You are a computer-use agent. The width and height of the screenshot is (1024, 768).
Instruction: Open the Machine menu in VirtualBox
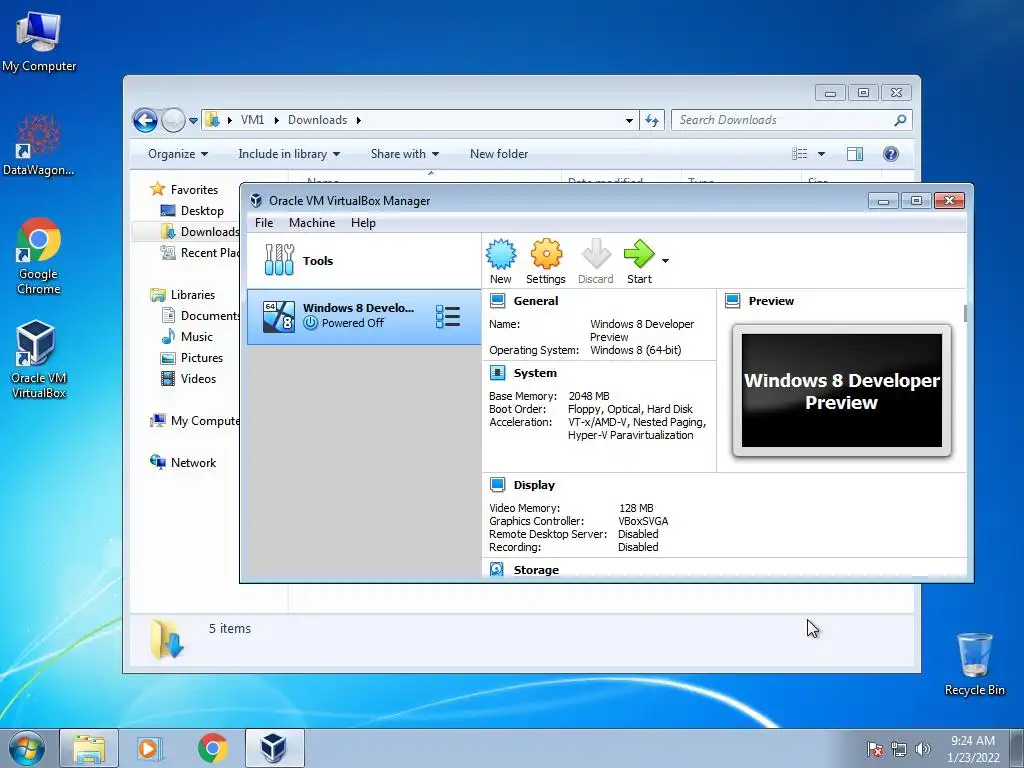pos(312,223)
